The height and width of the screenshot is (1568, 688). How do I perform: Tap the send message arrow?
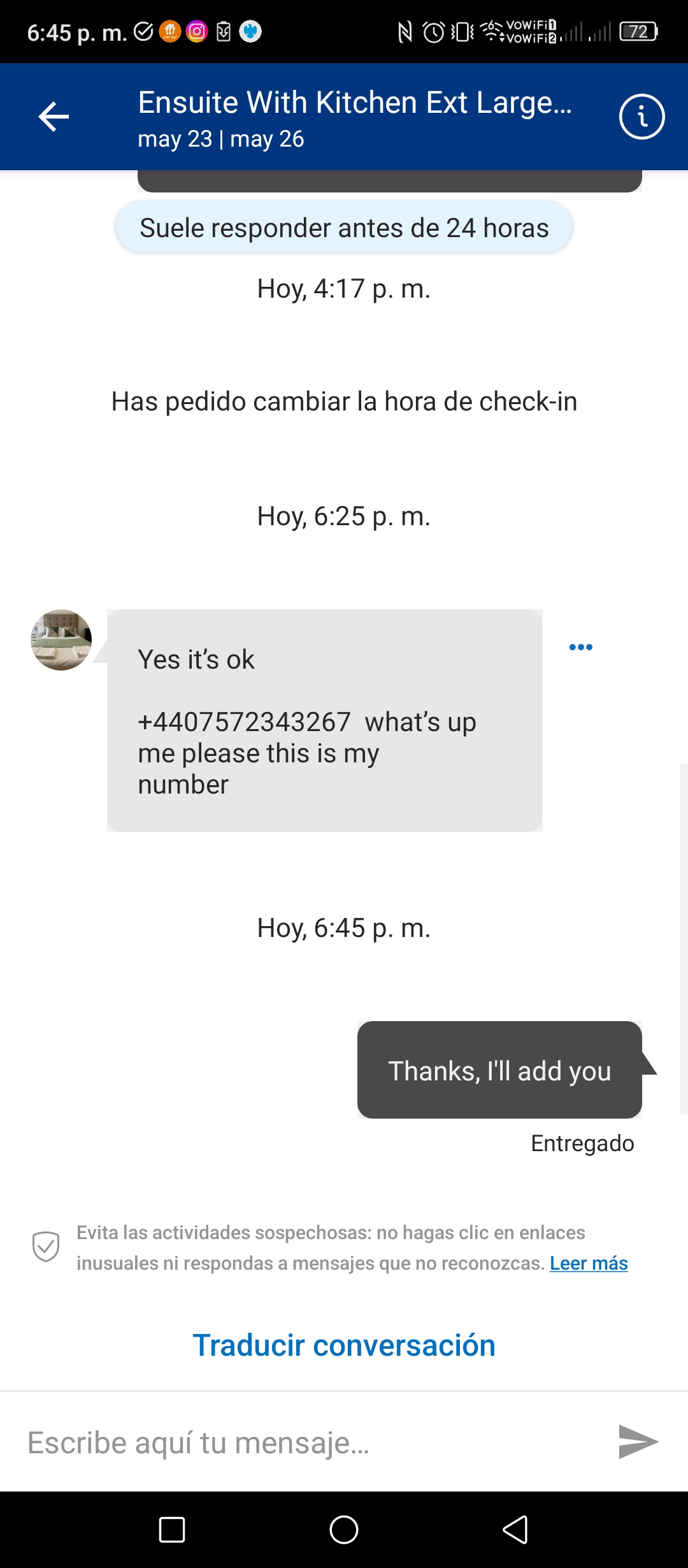point(638,1442)
